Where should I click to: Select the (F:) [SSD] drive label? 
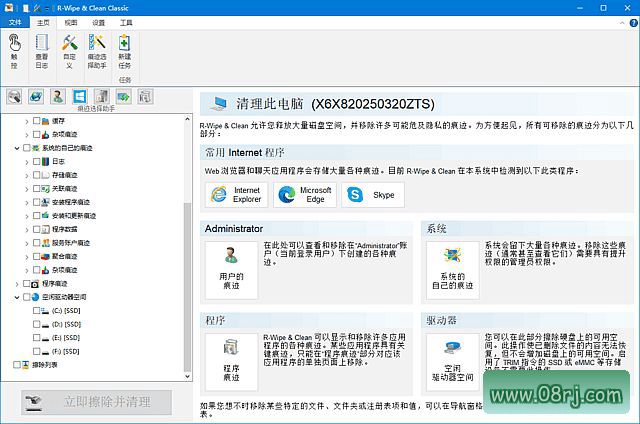point(66,351)
